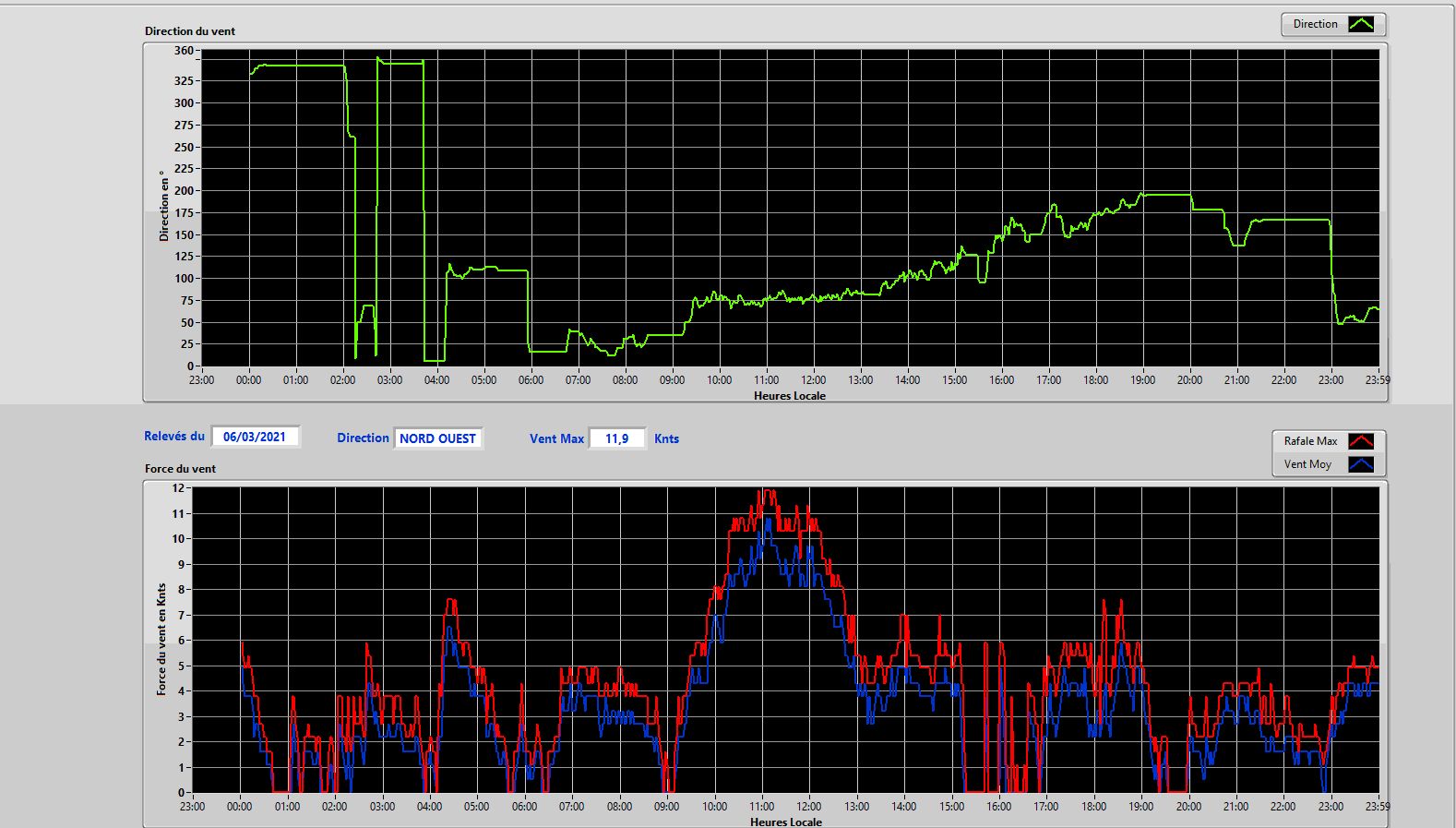Click 20:00 time label in direction chart
Screen dimensions: 1456x828
pyautogui.click(x=1190, y=380)
